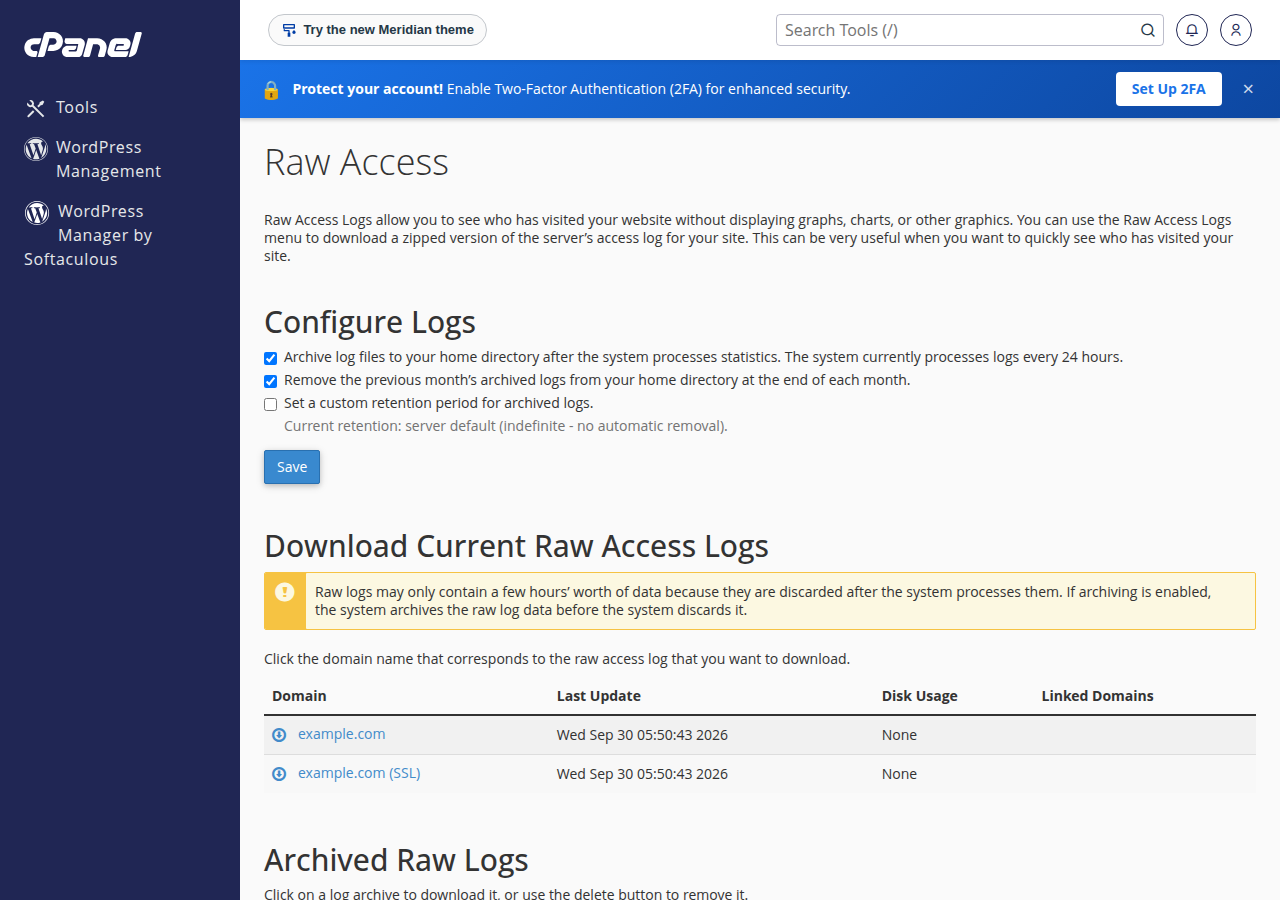
Task: Enable custom retention period for archived logs
Action: tap(270, 404)
